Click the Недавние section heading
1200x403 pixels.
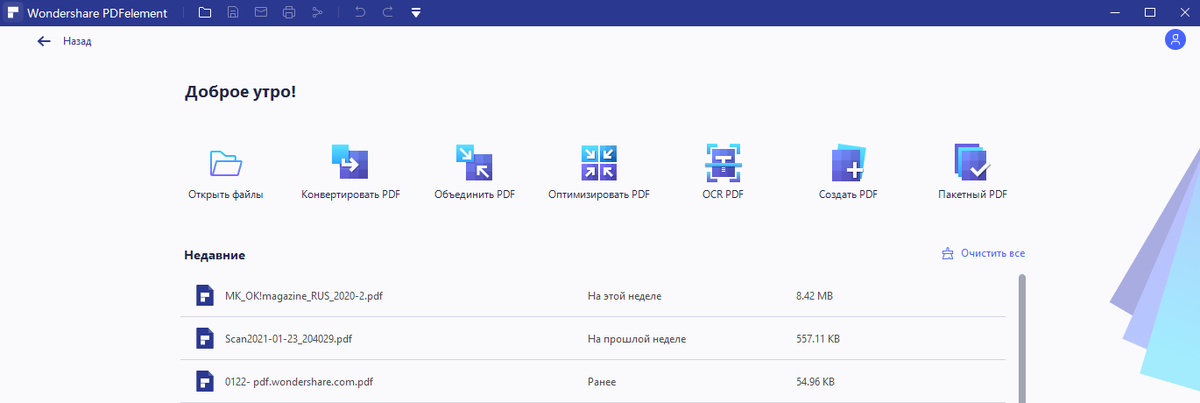pos(215,255)
